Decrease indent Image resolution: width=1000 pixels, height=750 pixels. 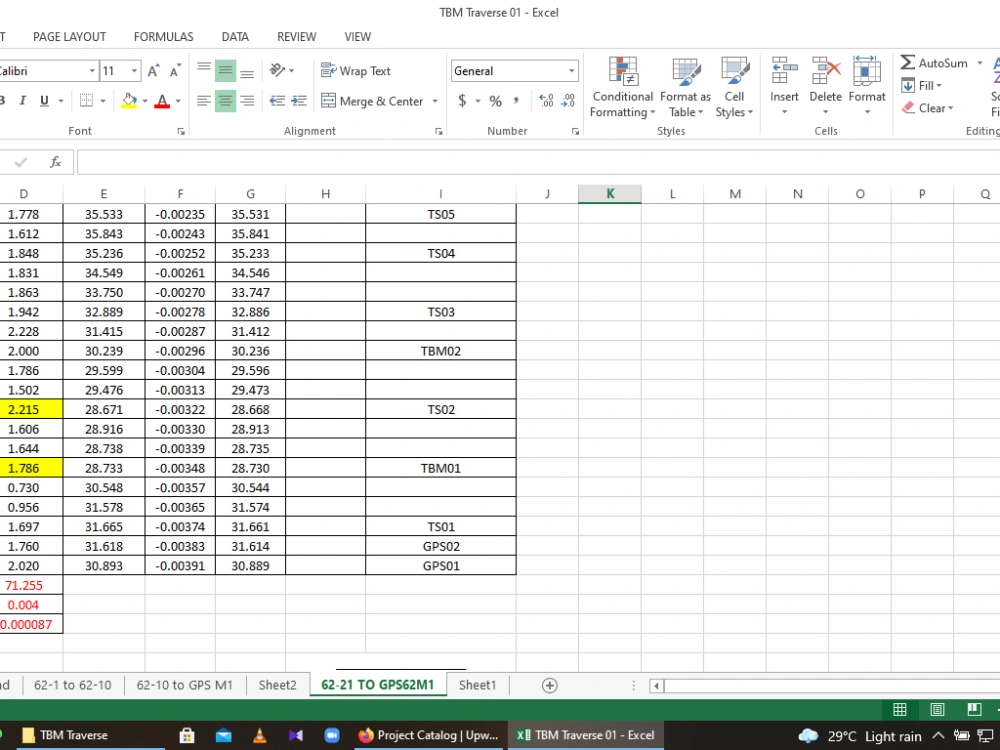click(277, 101)
